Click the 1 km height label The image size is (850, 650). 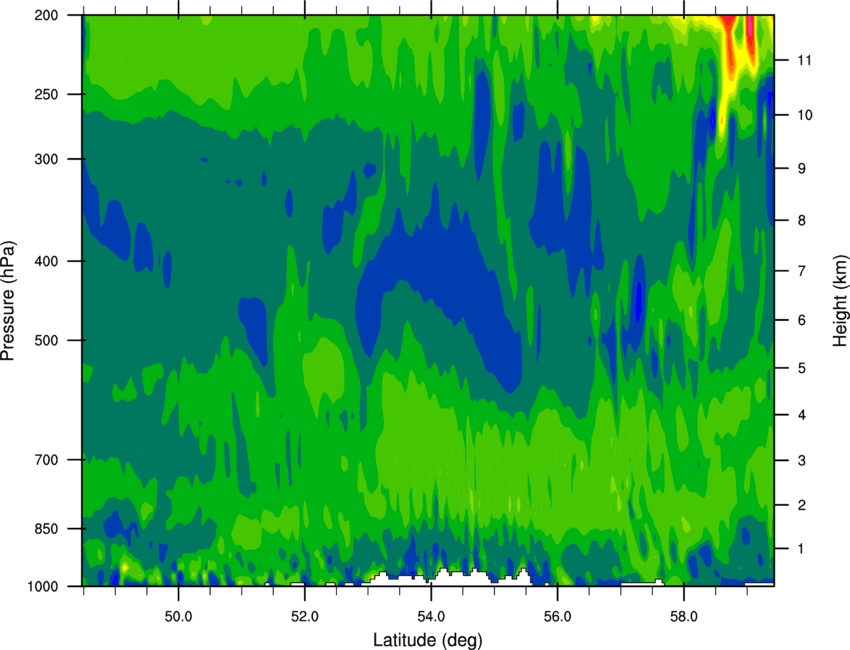click(x=801, y=549)
